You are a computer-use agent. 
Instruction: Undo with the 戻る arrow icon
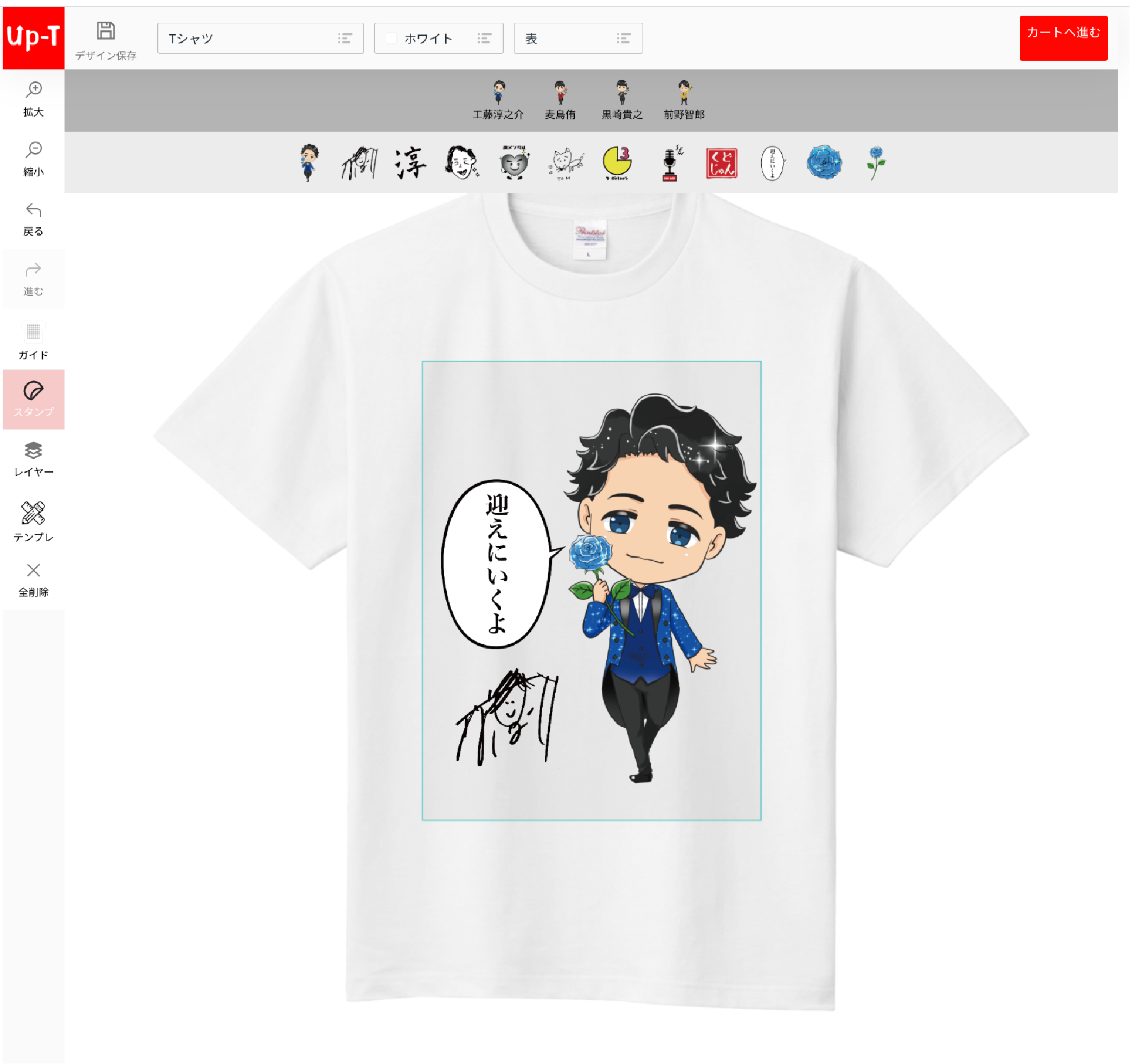tap(34, 210)
